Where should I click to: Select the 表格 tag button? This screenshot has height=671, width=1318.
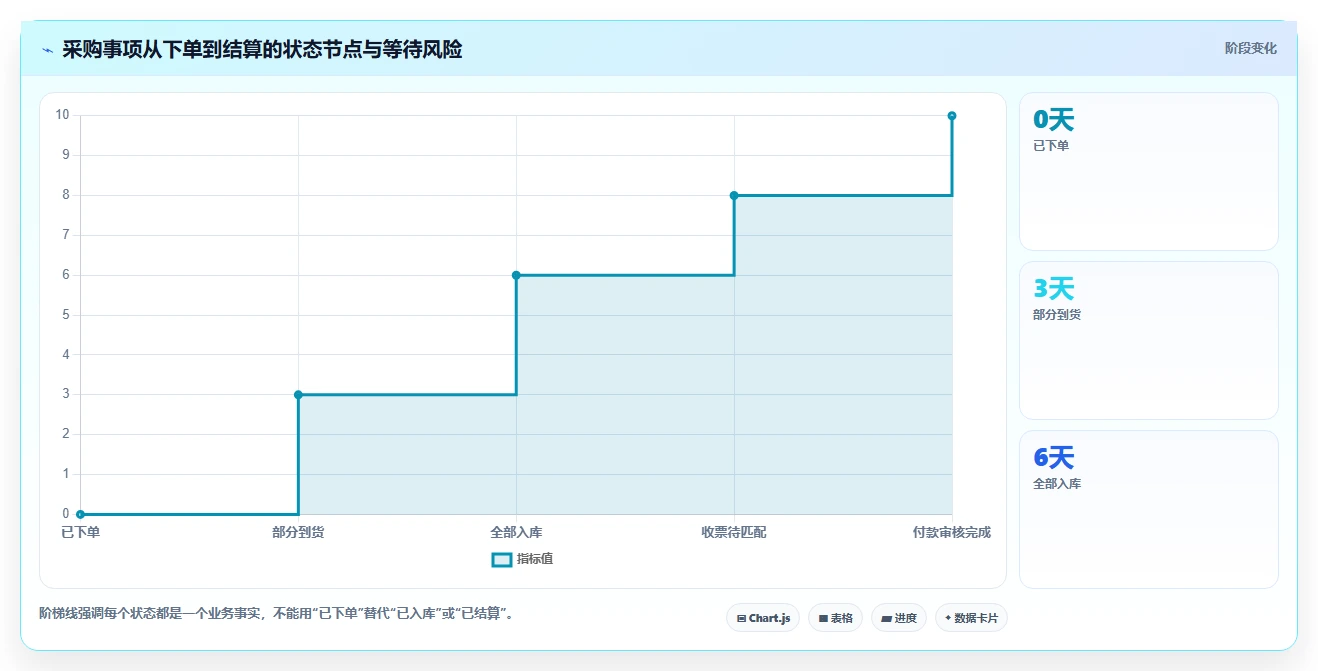pyautogui.click(x=835, y=618)
